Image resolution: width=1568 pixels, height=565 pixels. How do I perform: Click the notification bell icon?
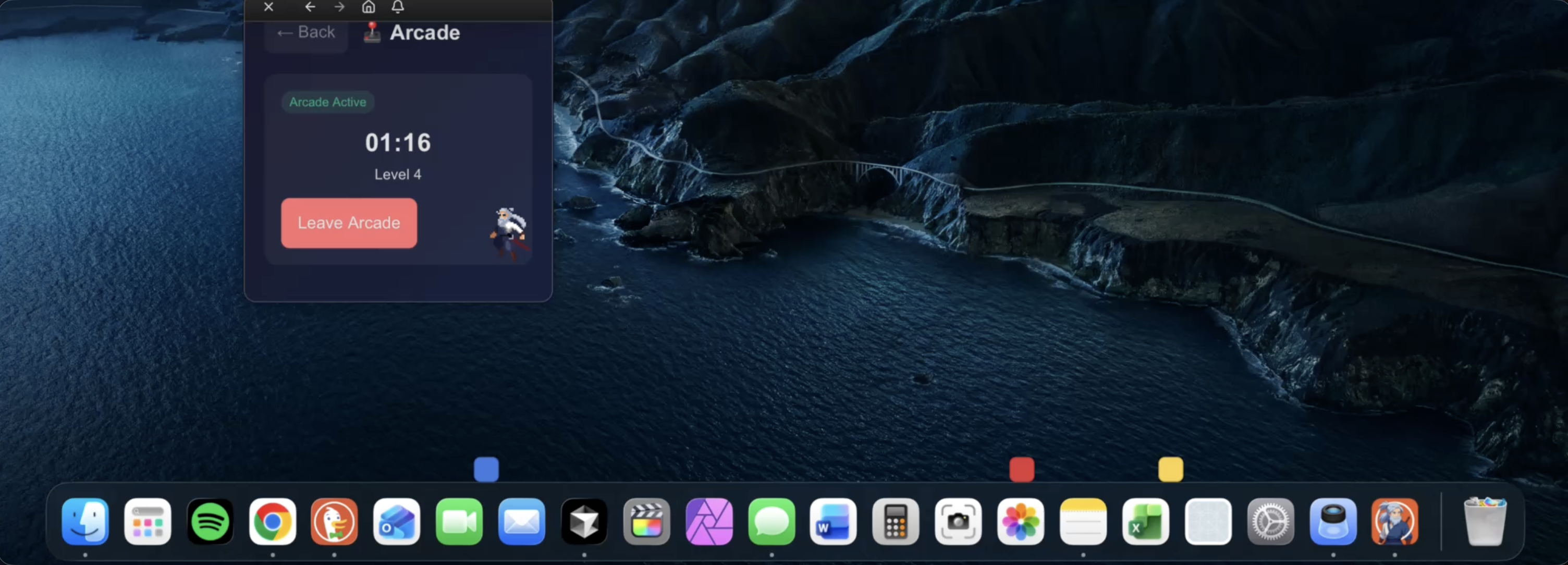[x=398, y=7]
